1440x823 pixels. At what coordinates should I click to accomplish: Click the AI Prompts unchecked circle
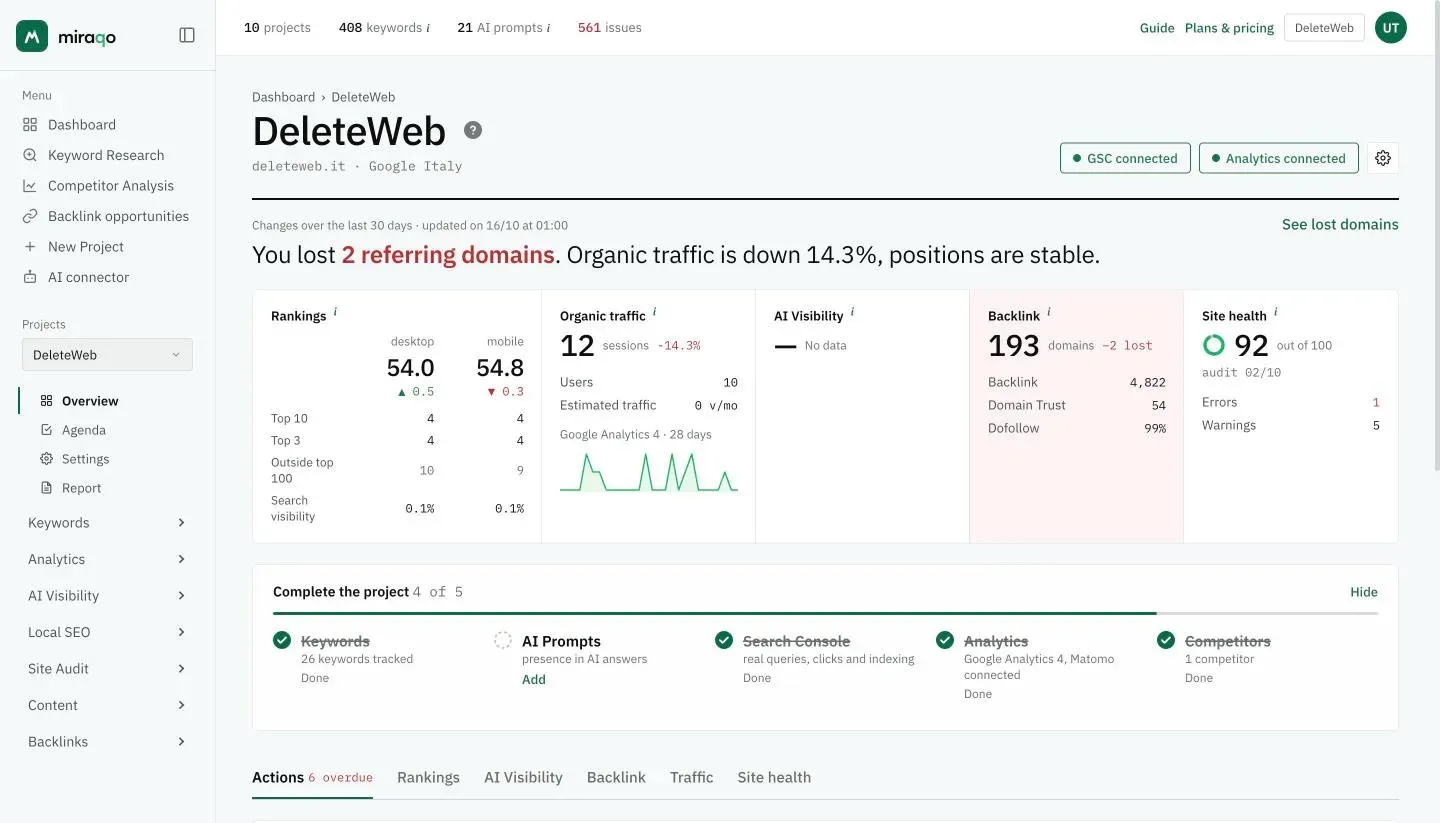503,640
